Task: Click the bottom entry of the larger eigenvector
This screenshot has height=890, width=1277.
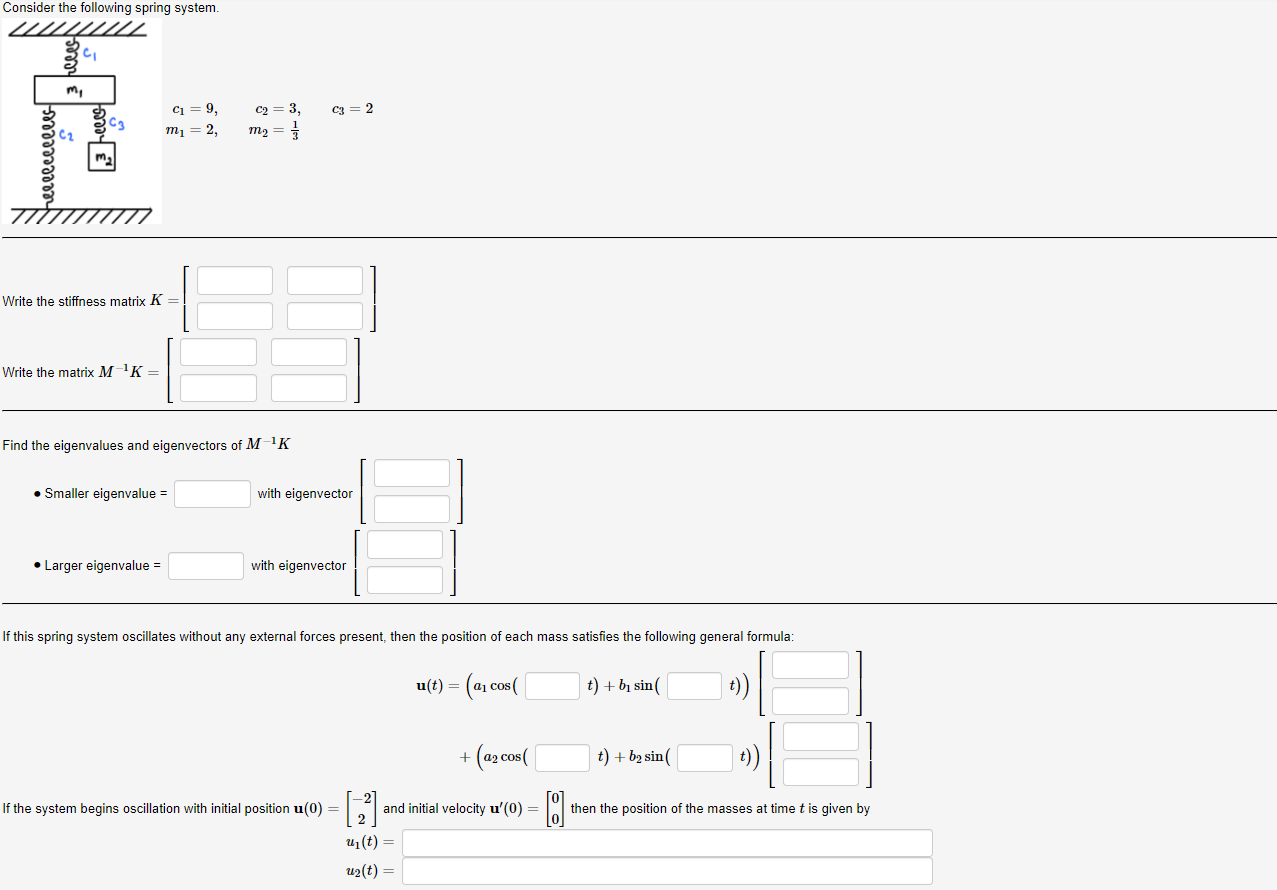Action: click(x=404, y=580)
